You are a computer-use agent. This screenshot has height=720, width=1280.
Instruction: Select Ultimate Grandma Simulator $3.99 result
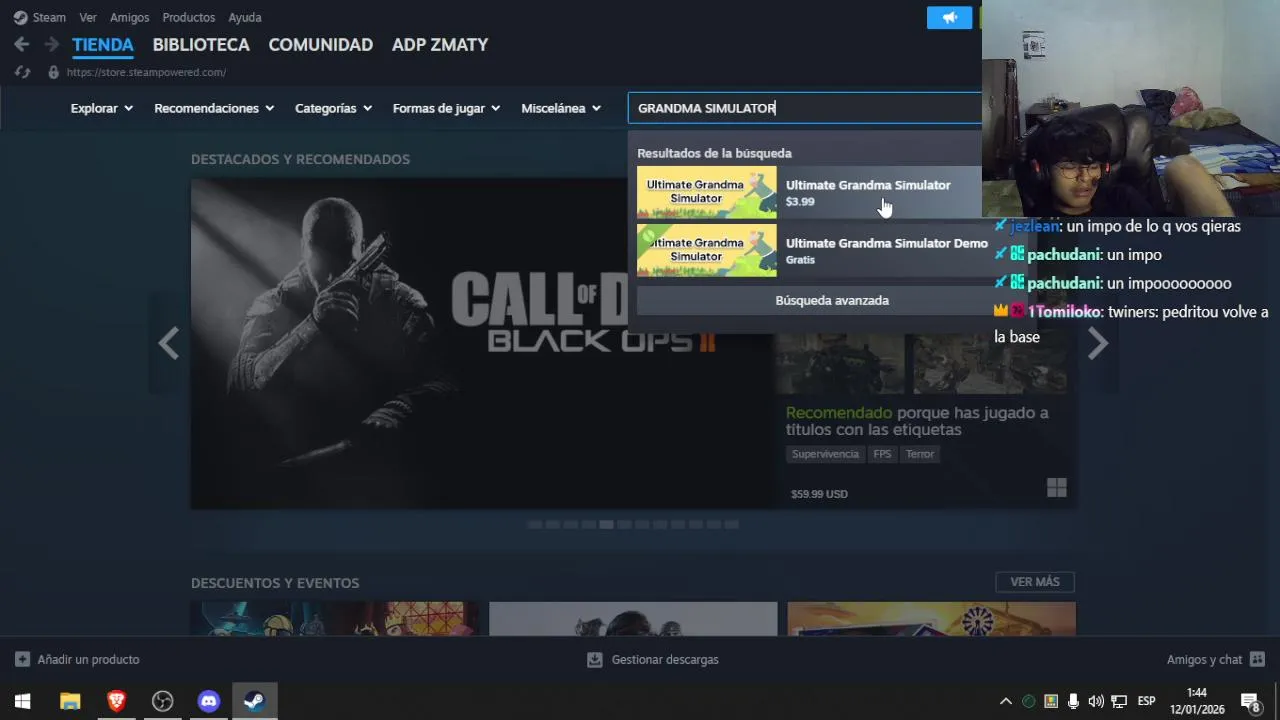point(810,192)
